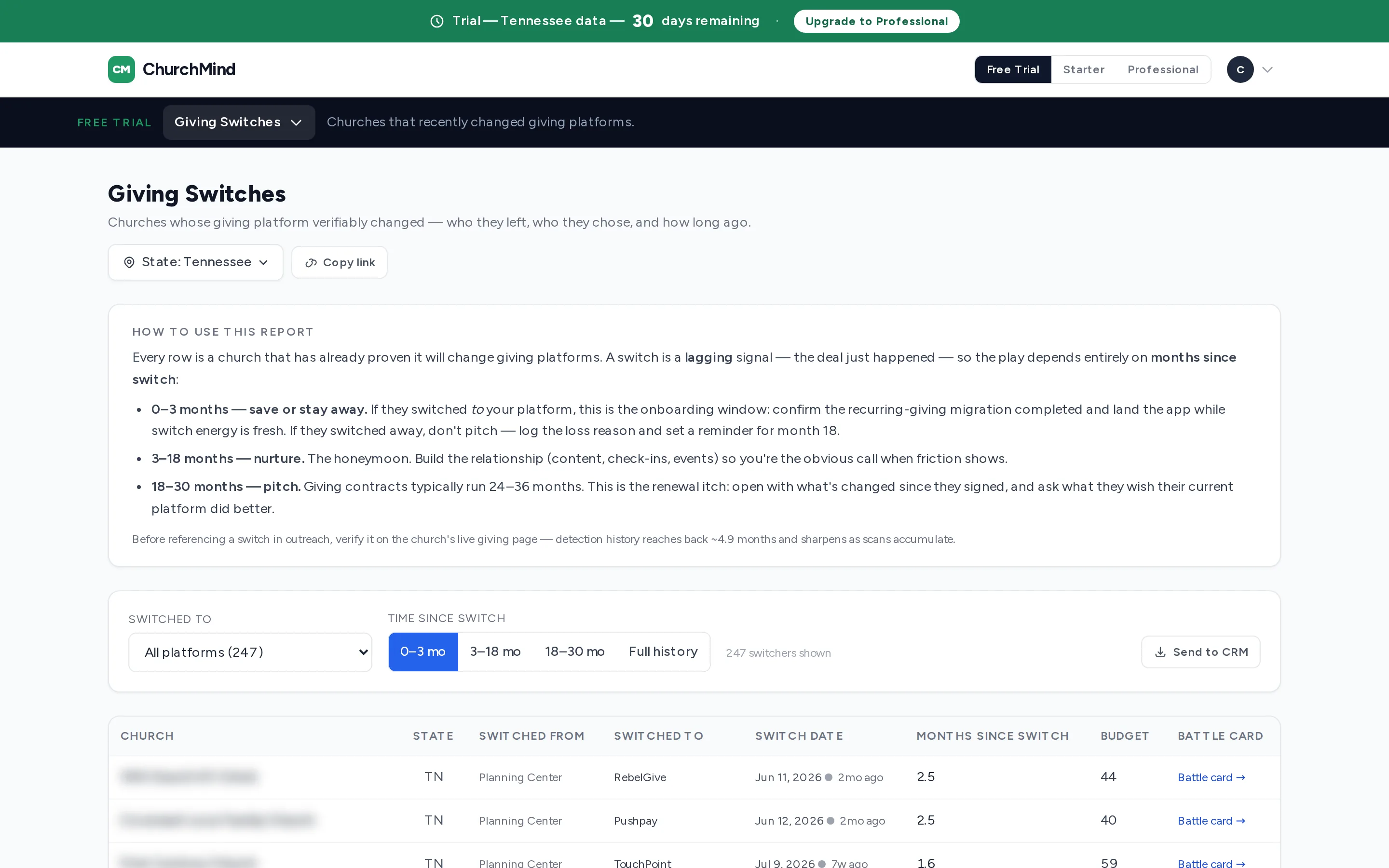Click the STATE column header

tap(433, 736)
